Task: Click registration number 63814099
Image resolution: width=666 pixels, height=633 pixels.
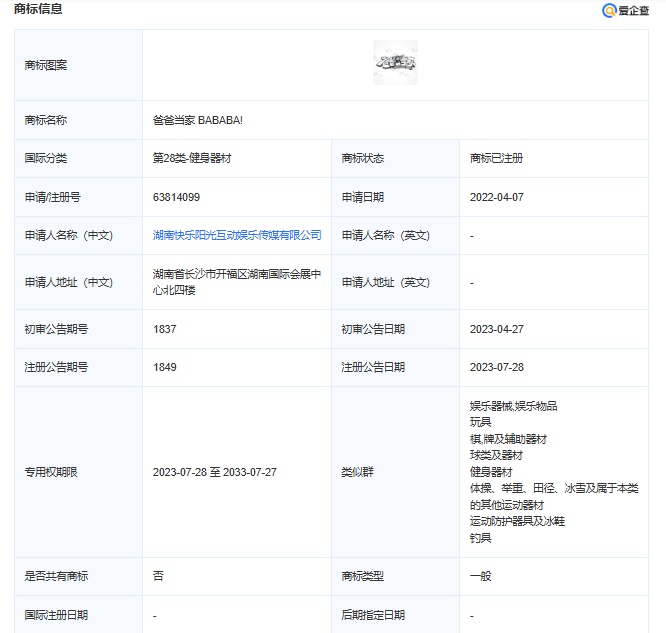Action: [x=176, y=197]
